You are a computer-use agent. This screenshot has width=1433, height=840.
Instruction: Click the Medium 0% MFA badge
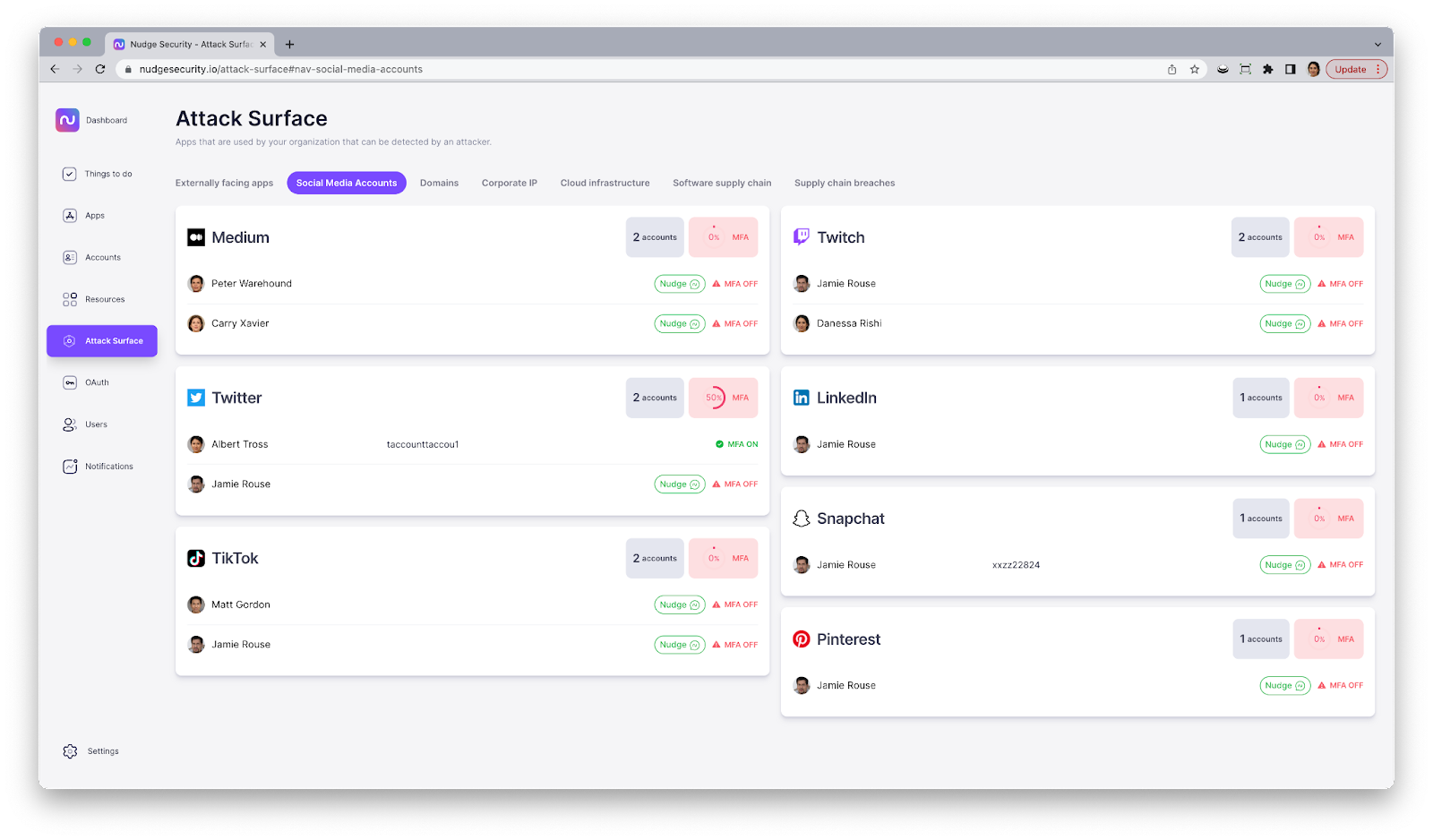724,237
